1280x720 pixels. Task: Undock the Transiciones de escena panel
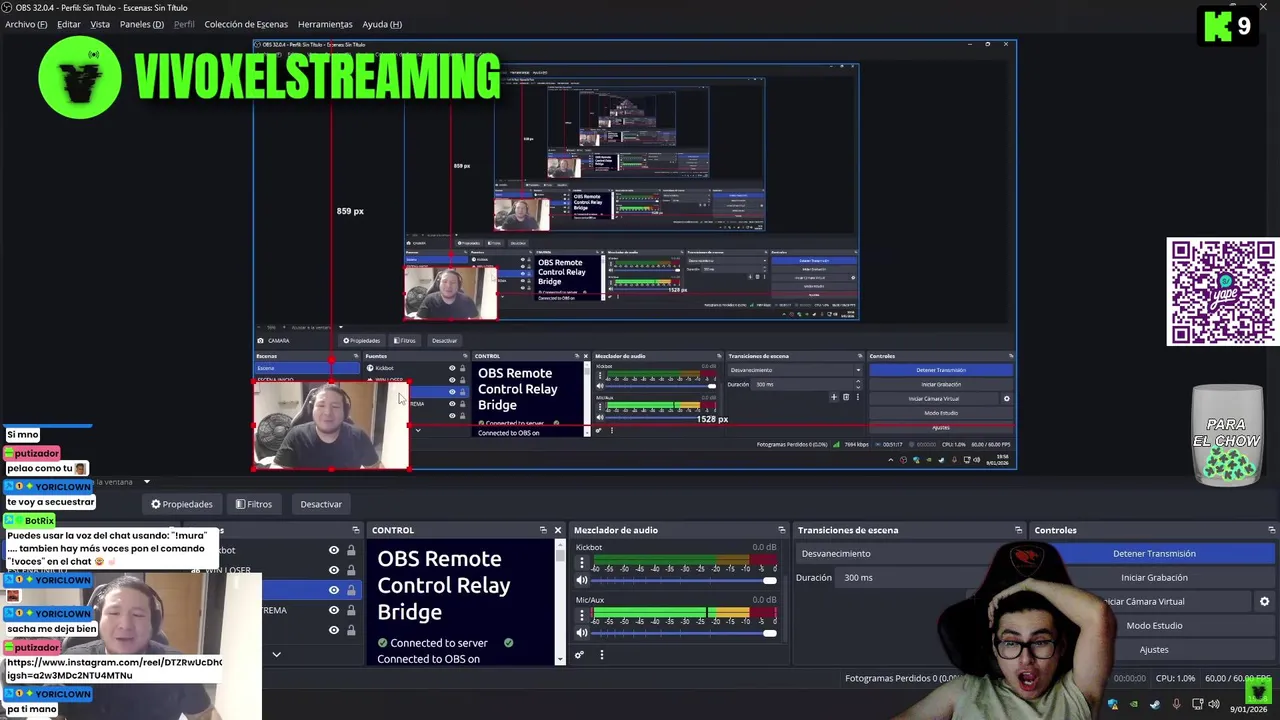click(1018, 530)
